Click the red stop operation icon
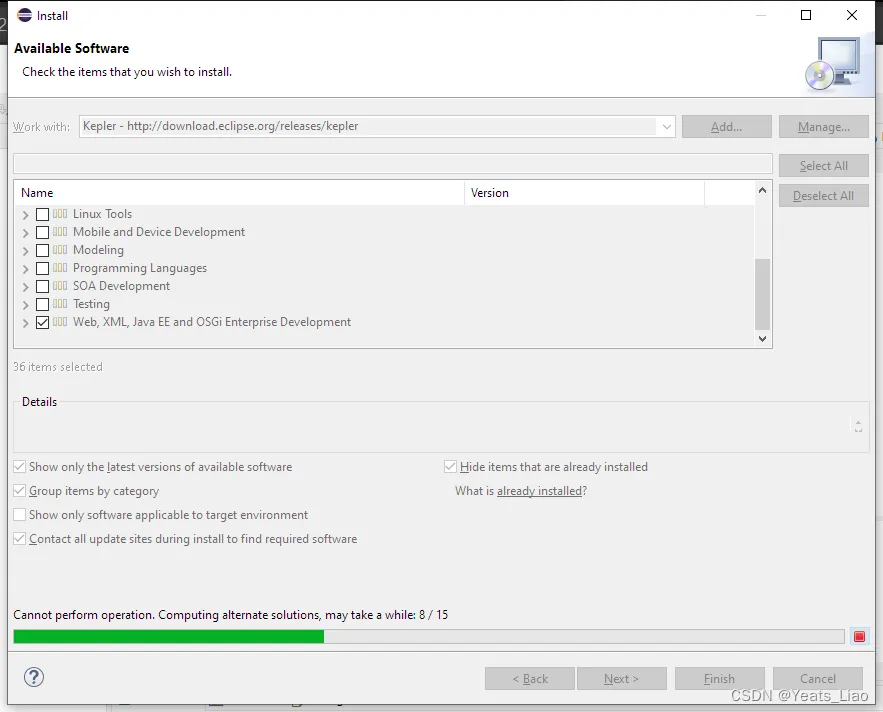883x712 pixels. [x=859, y=637]
